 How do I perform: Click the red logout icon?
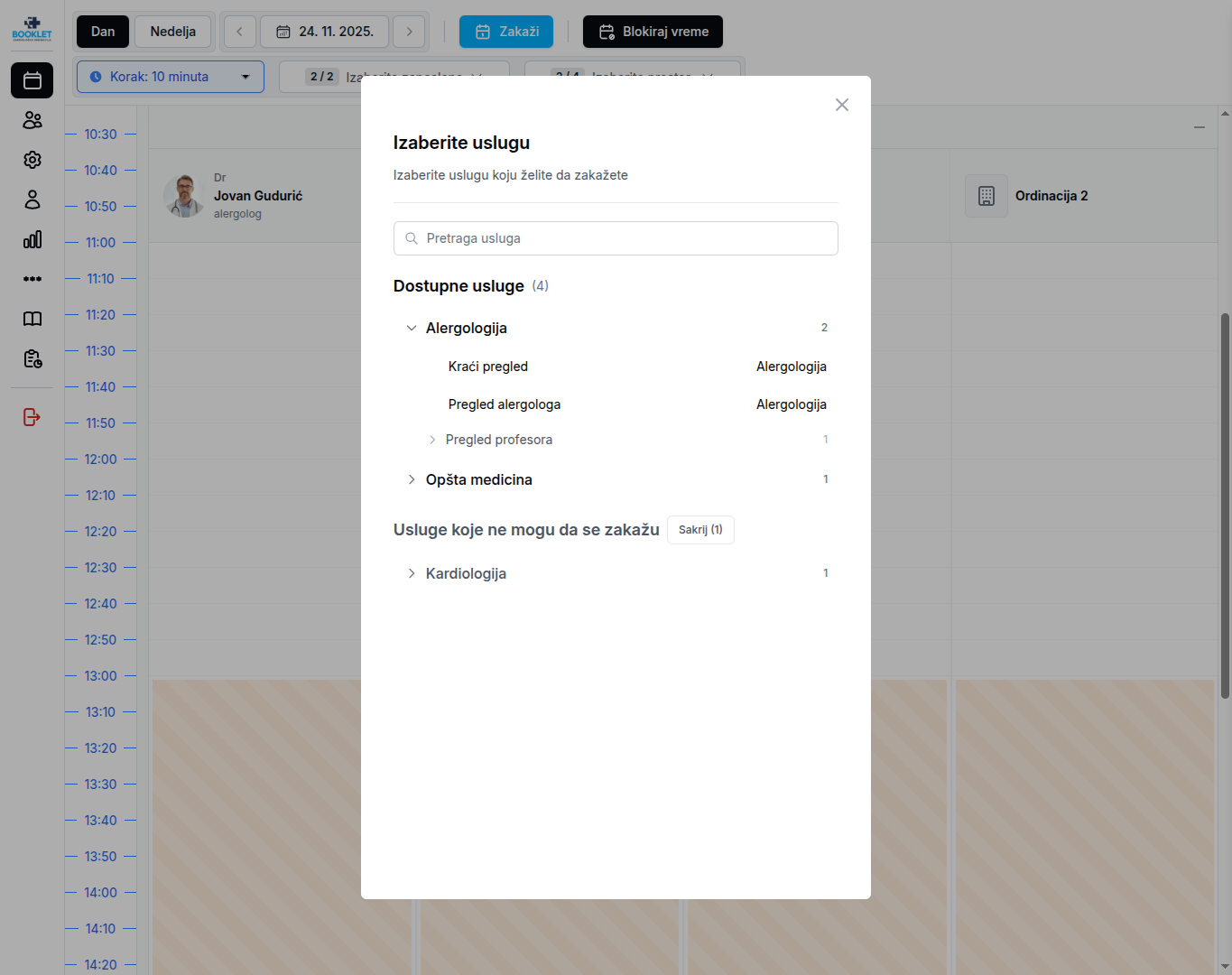[x=32, y=417]
